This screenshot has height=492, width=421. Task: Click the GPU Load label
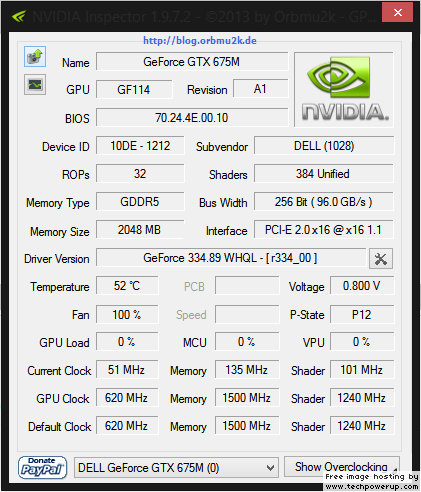click(64, 343)
